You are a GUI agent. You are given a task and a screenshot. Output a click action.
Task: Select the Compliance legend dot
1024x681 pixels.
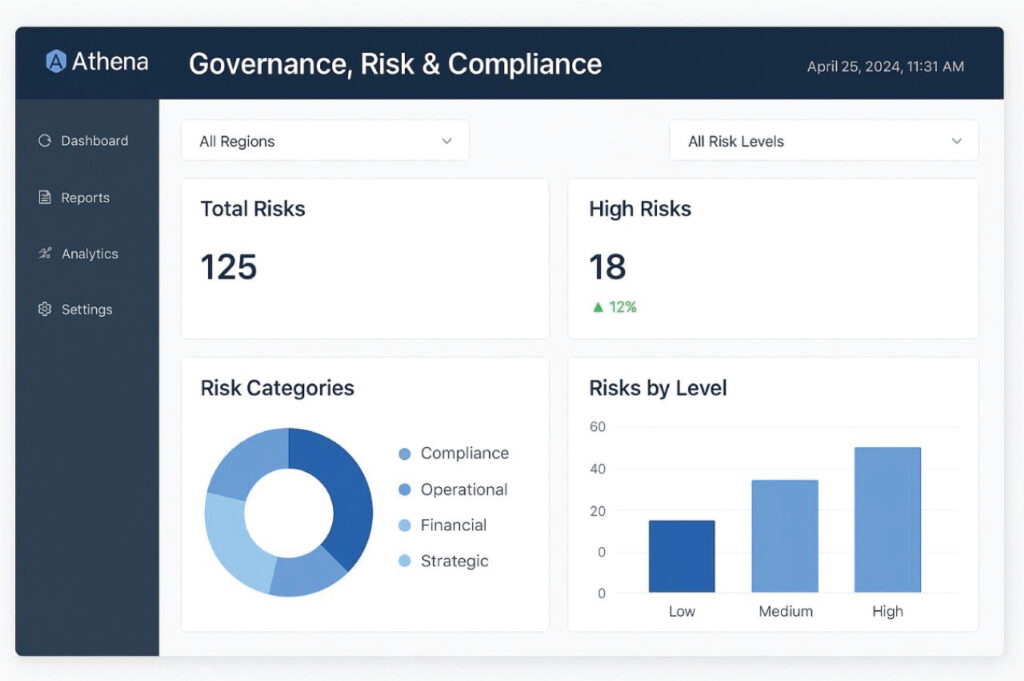(x=405, y=454)
